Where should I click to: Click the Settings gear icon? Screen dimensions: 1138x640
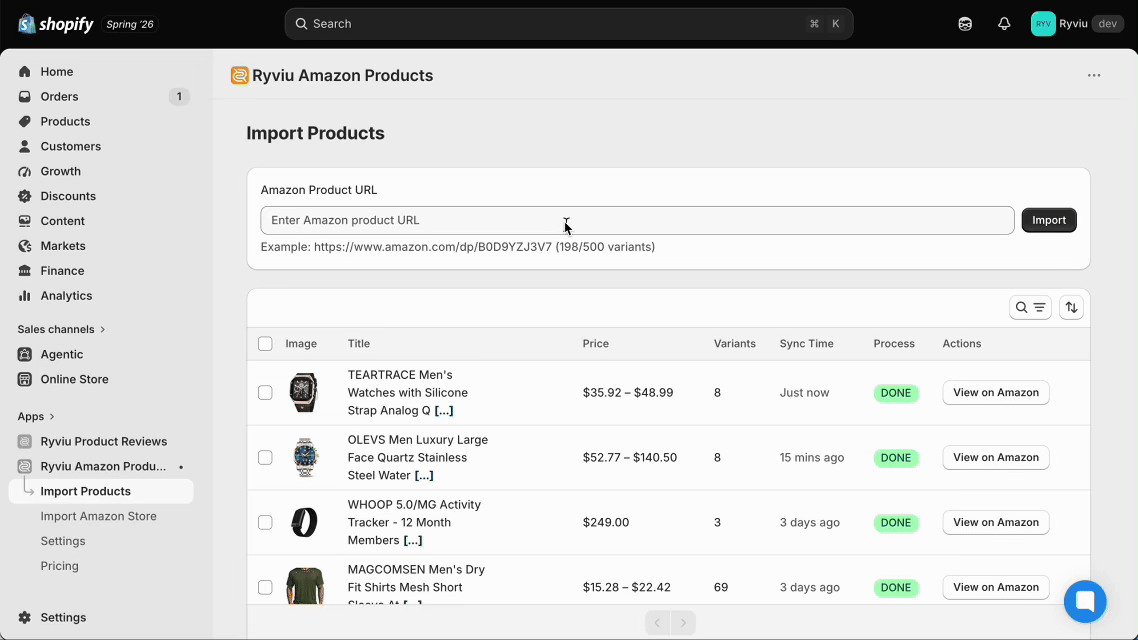pyautogui.click(x=25, y=618)
